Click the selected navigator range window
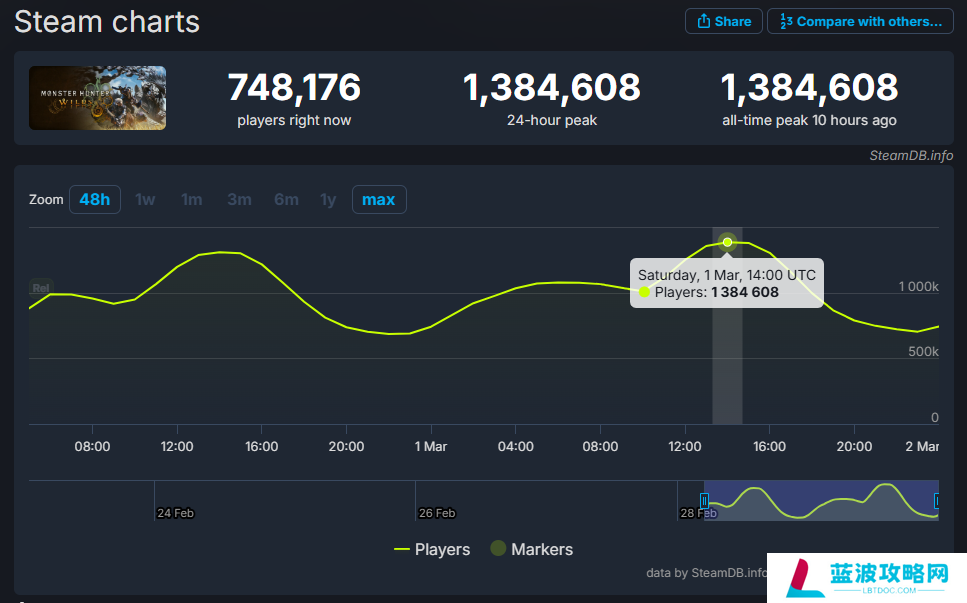 (821, 501)
